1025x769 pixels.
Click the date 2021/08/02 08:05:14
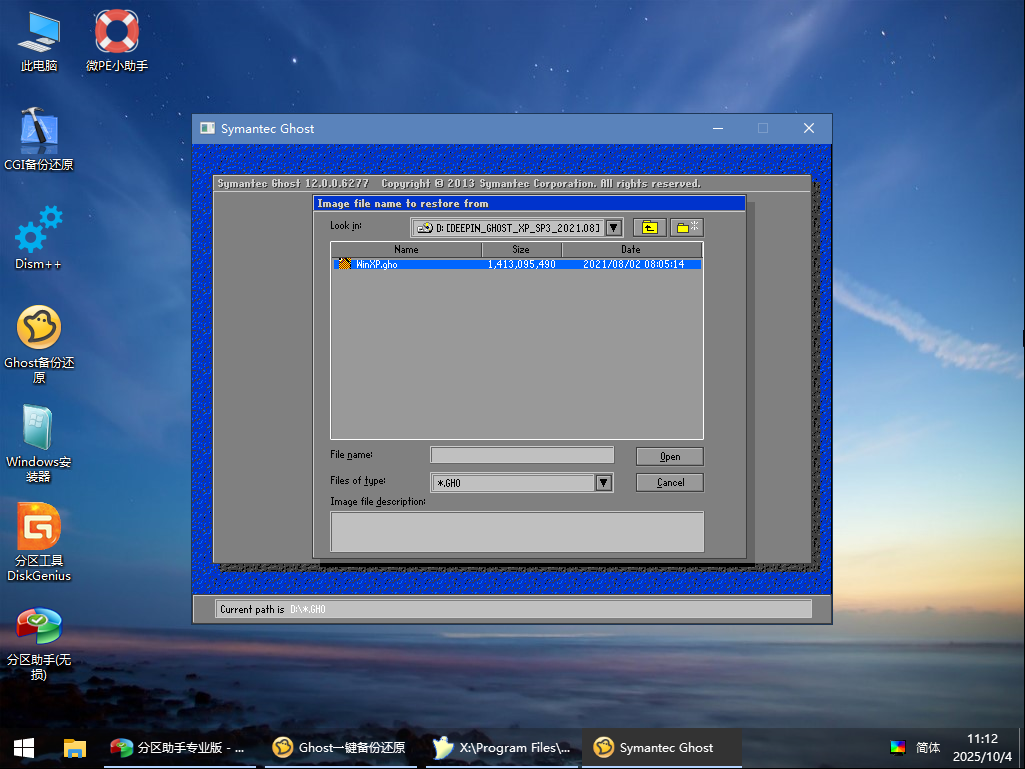tap(633, 264)
